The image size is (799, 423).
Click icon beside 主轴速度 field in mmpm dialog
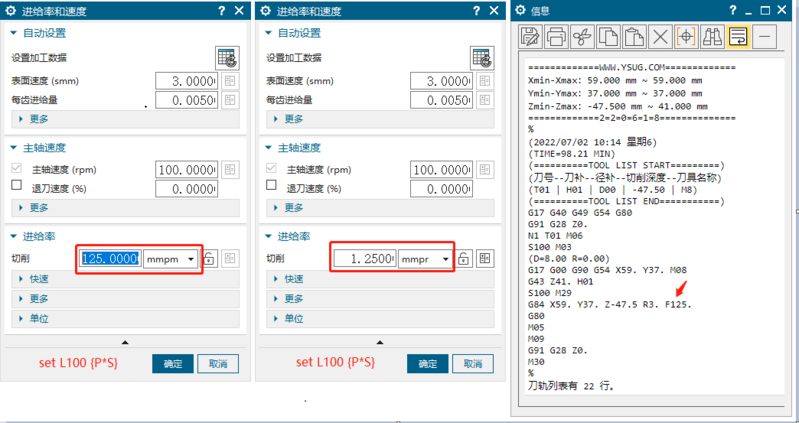click(x=230, y=169)
